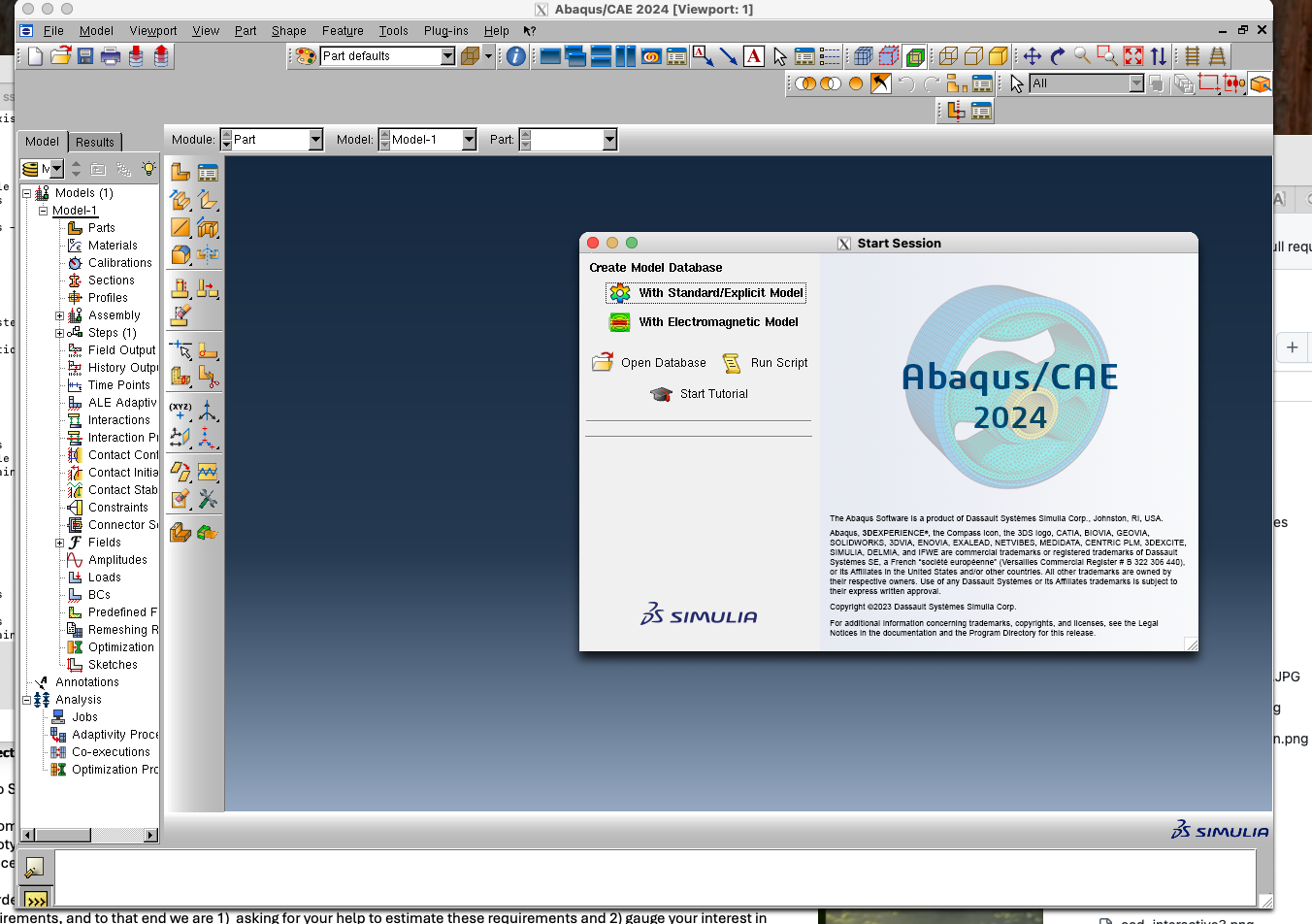1312x924 pixels.
Task: Click the blue Query information icon
Action: click(516, 56)
